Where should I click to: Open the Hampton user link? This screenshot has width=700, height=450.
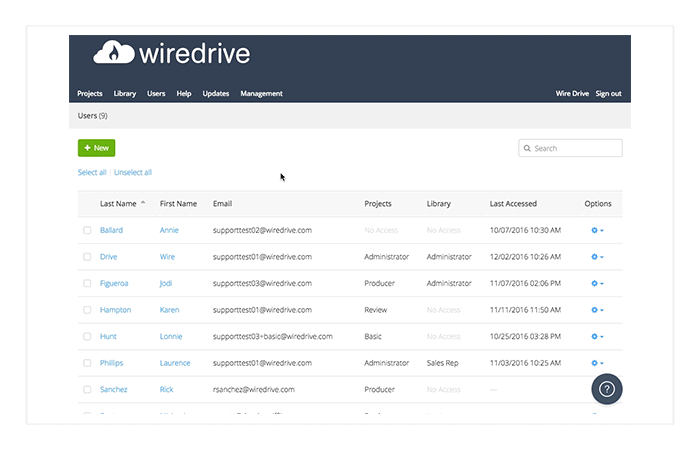tap(115, 310)
